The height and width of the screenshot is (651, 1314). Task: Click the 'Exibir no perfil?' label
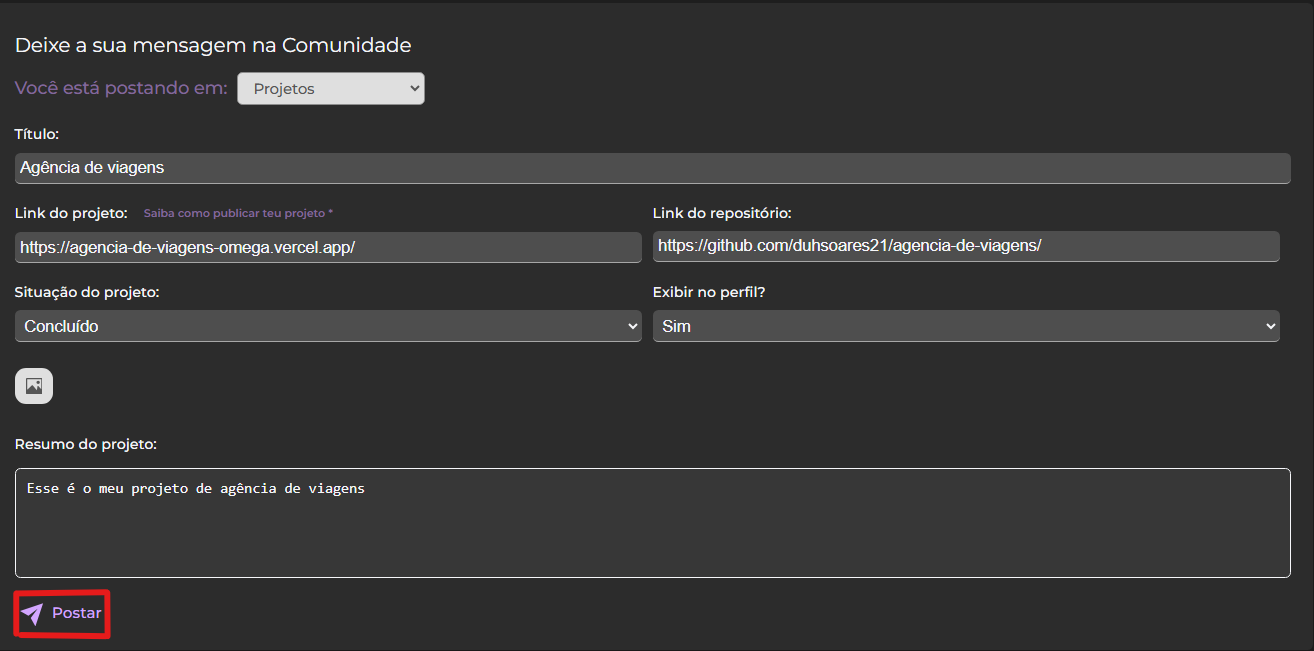[709, 292]
